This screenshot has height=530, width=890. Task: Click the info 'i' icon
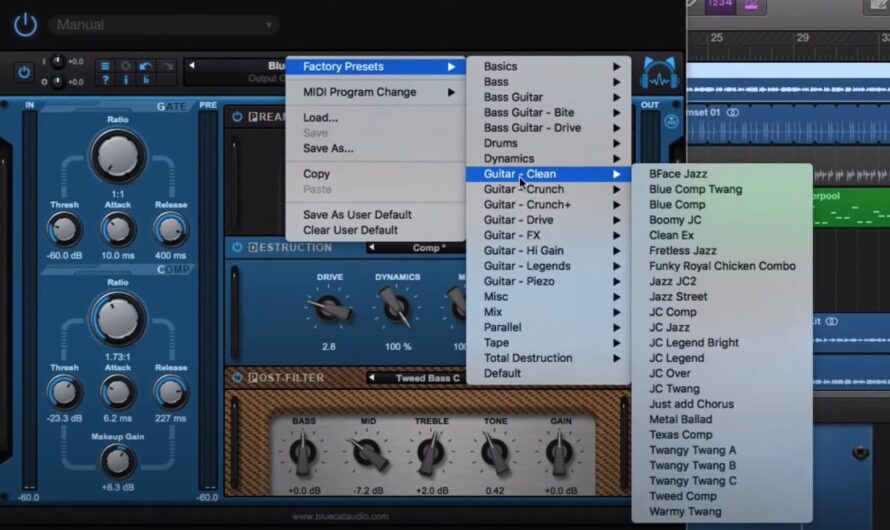(x=125, y=81)
